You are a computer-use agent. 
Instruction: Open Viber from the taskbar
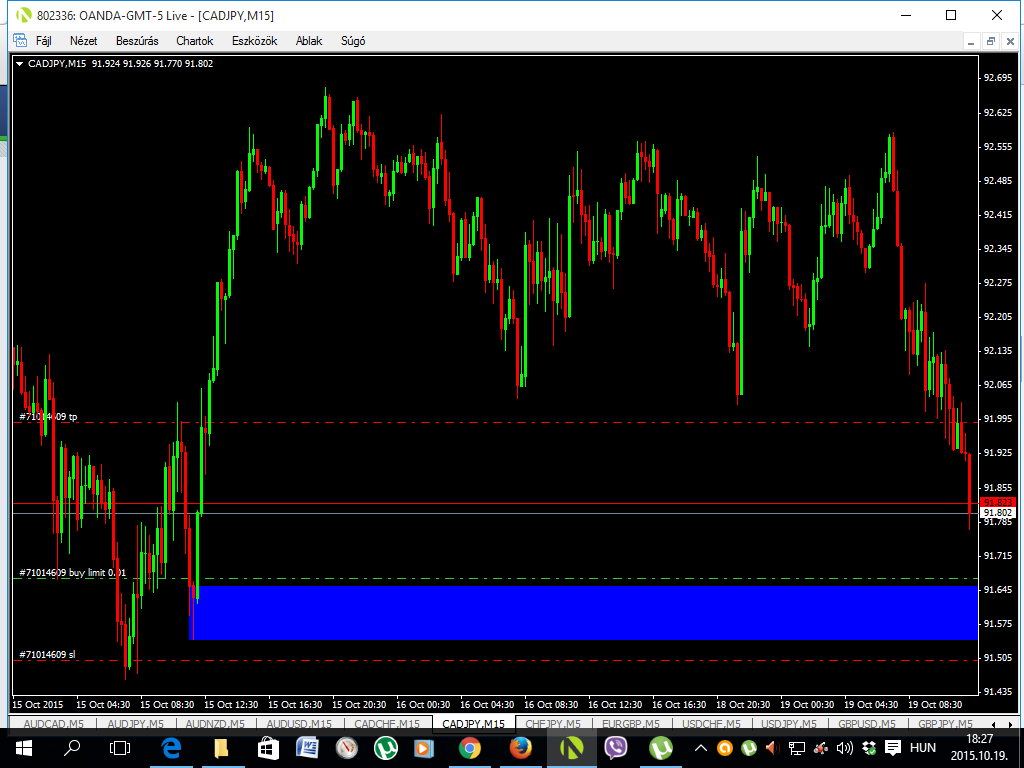click(615, 747)
